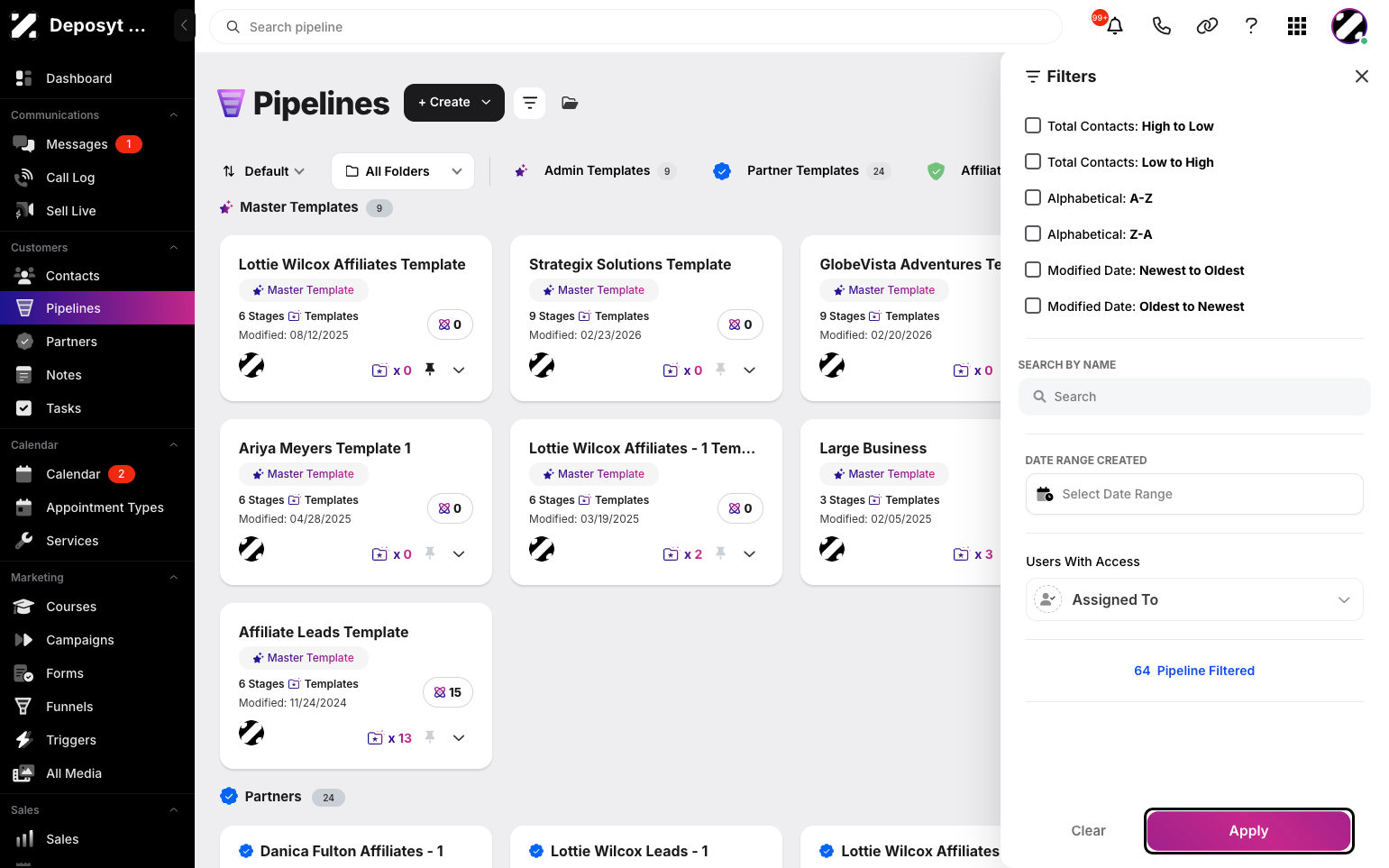This screenshot has height=868, width=1389.
Task: Click the Deposyt logo icon
Action: click(24, 25)
